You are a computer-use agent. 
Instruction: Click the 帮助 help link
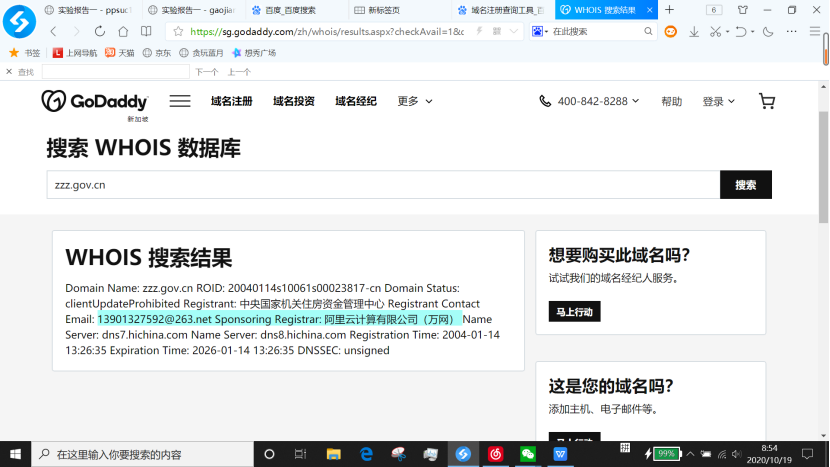[671, 101]
